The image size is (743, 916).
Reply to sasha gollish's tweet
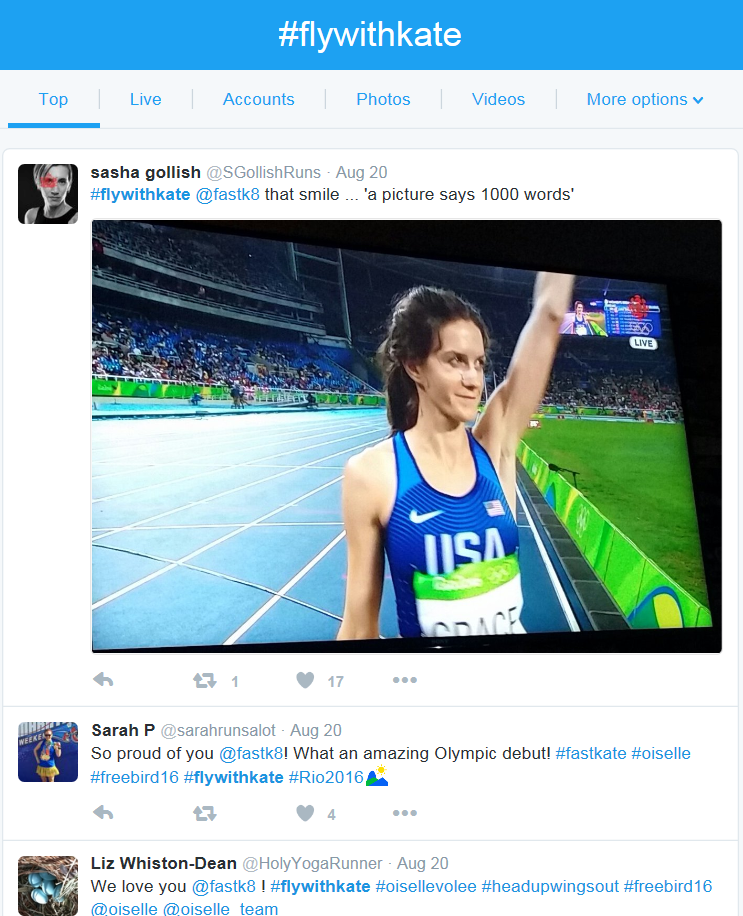(103, 680)
